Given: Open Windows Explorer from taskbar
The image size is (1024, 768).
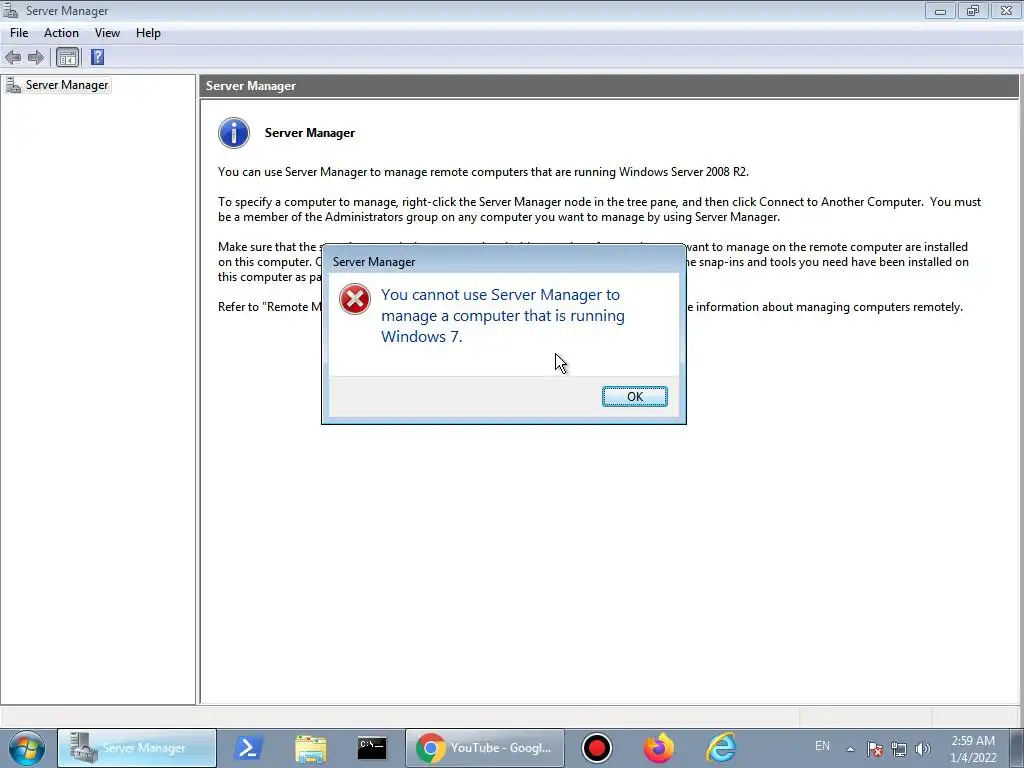Looking at the screenshot, I should [x=310, y=748].
